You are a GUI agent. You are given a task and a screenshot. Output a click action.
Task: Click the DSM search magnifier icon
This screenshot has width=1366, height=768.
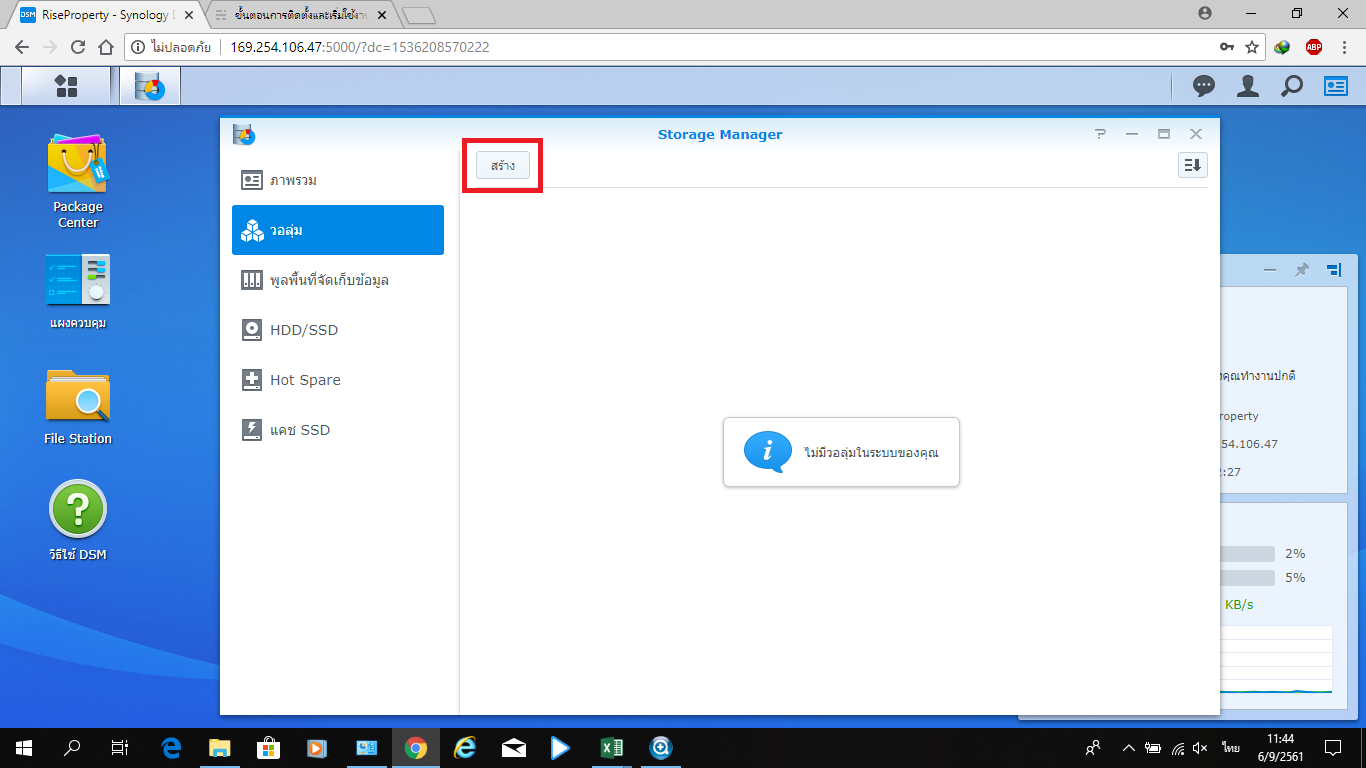coord(1292,86)
